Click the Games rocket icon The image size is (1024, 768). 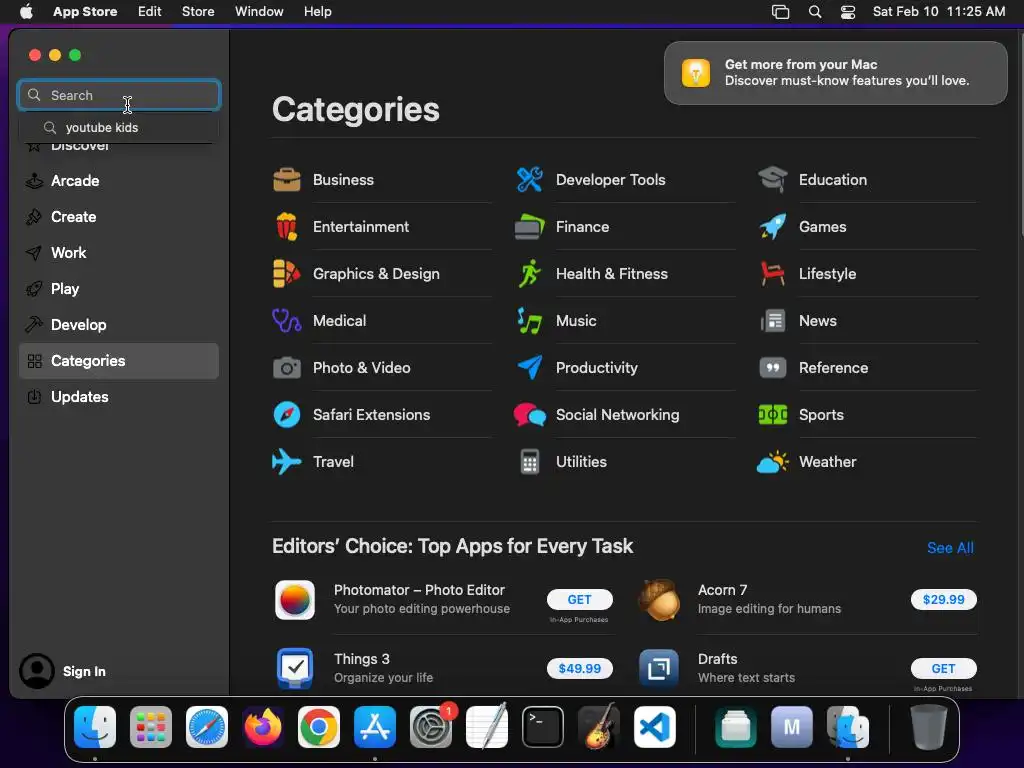click(x=773, y=227)
